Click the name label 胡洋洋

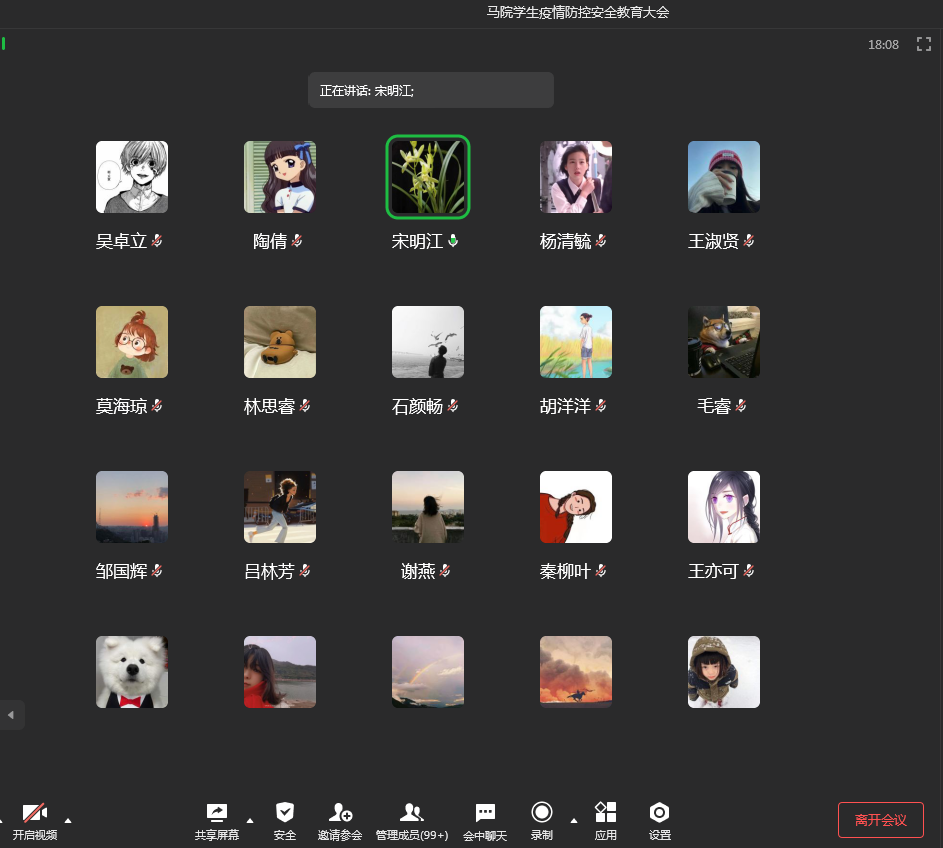[x=565, y=407]
